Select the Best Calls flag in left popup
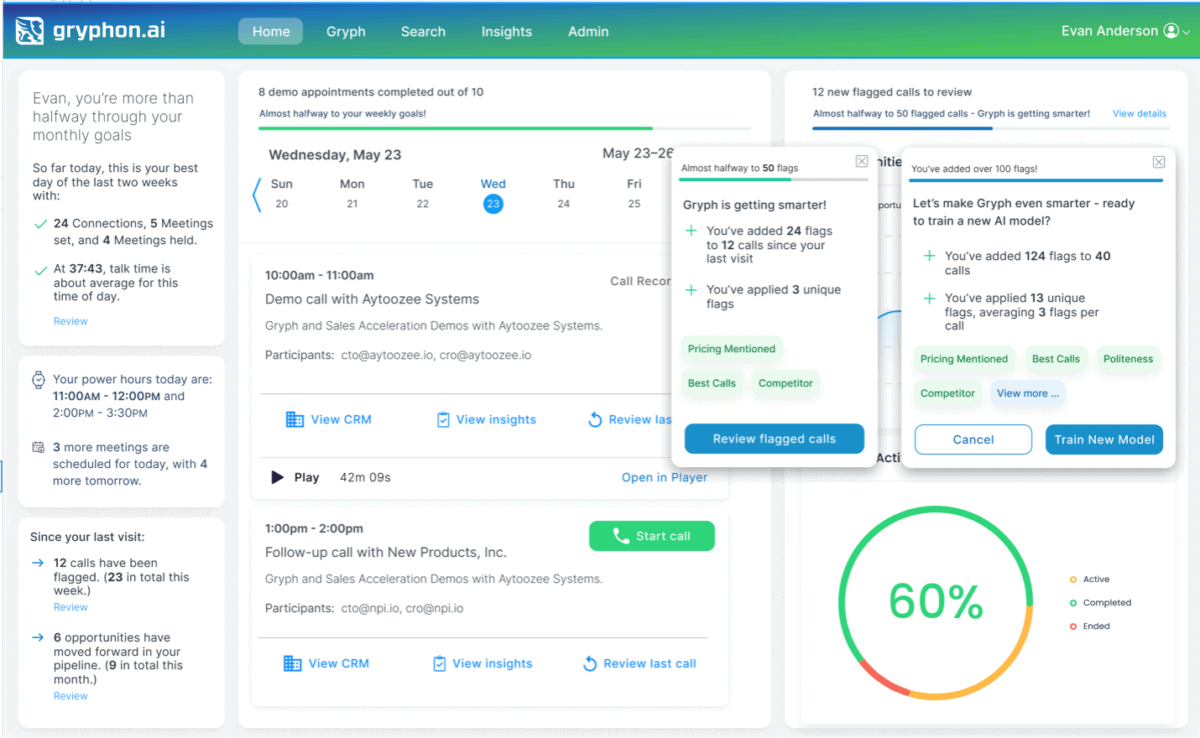1200x738 pixels. pos(711,383)
